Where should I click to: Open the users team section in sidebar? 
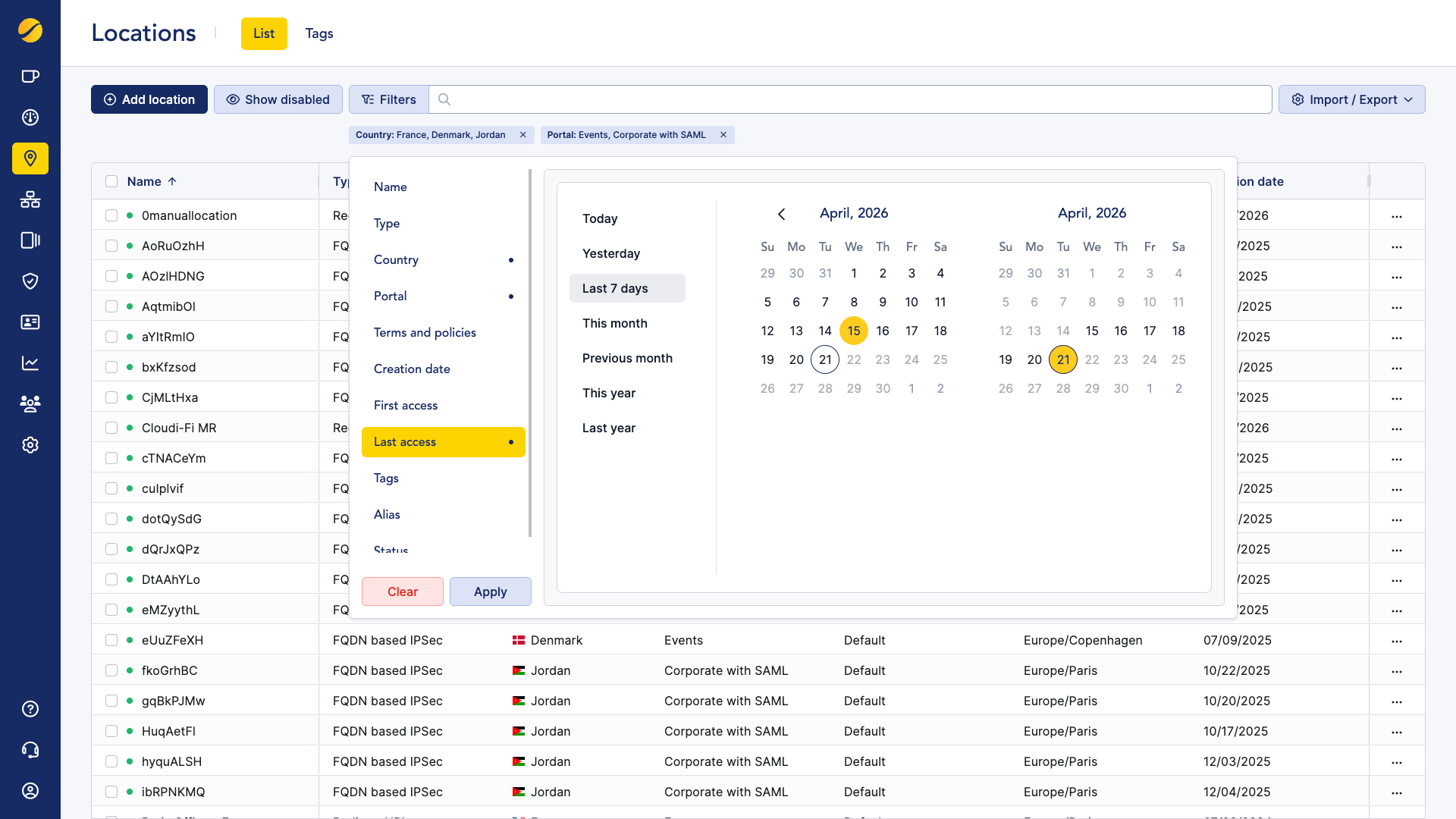pyautogui.click(x=30, y=403)
